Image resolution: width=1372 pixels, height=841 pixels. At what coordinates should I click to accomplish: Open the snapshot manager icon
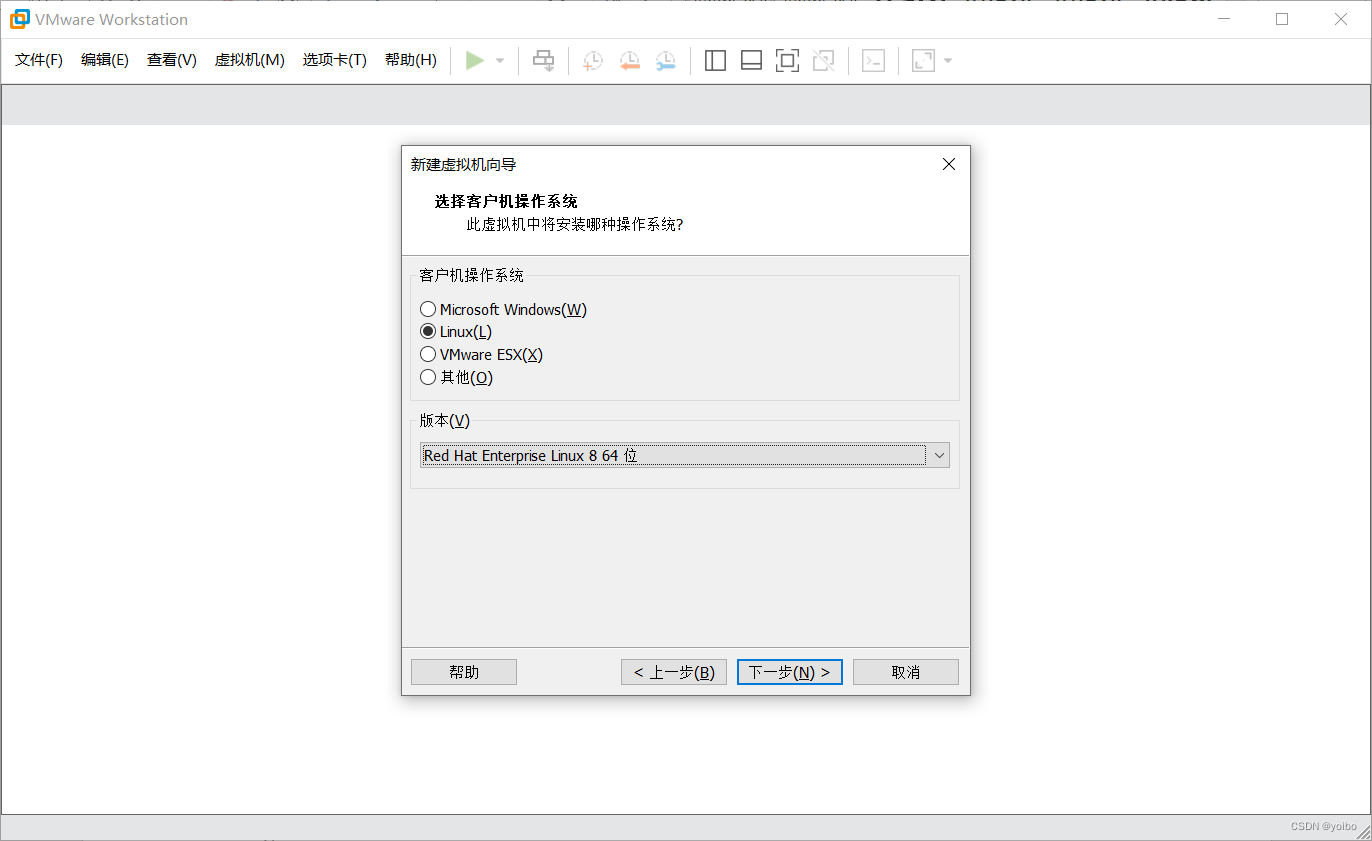(665, 61)
